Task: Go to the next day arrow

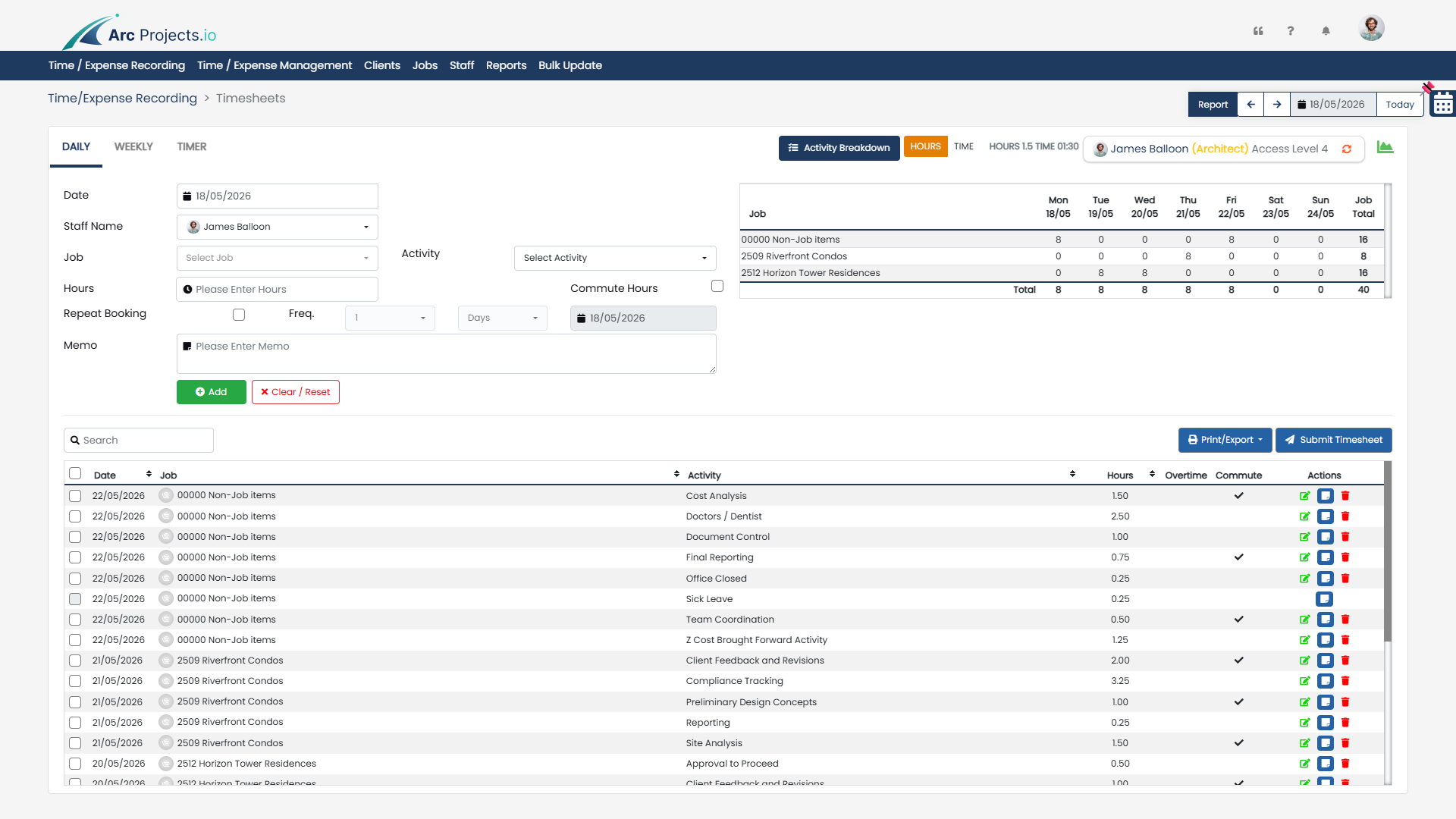Action: coord(1277,105)
